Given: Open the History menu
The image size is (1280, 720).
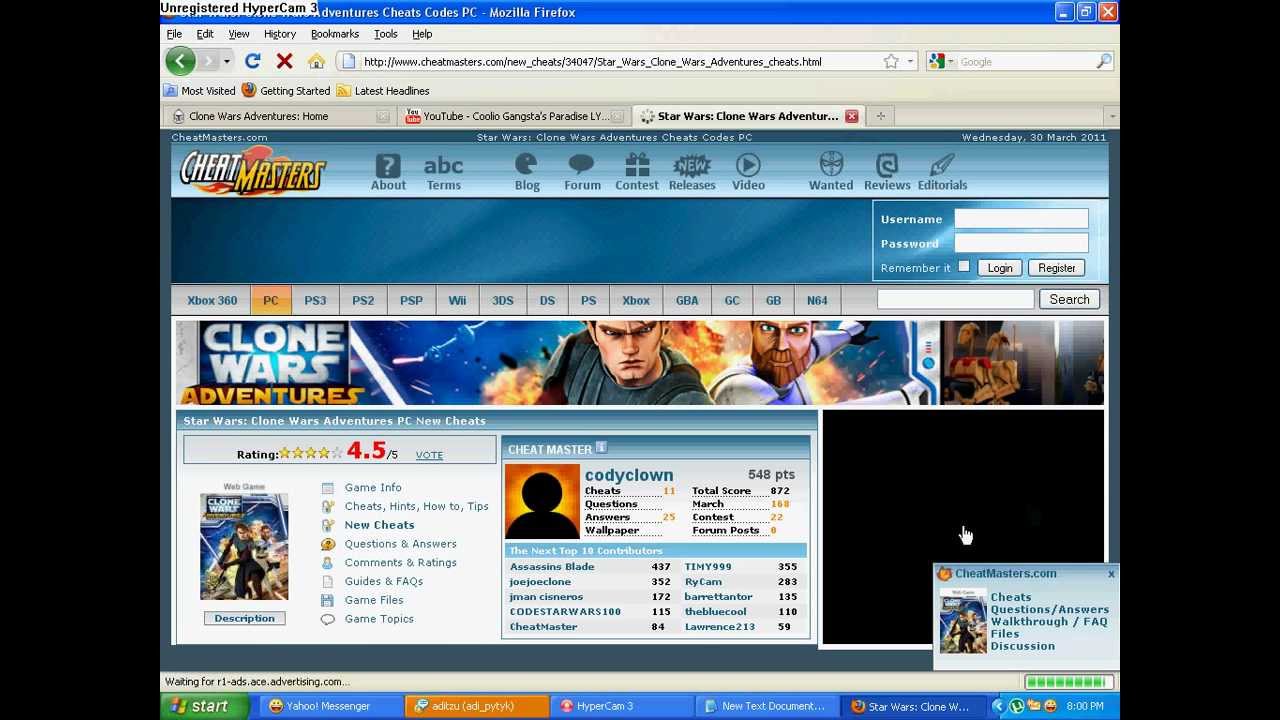Looking at the screenshot, I should pos(279,34).
